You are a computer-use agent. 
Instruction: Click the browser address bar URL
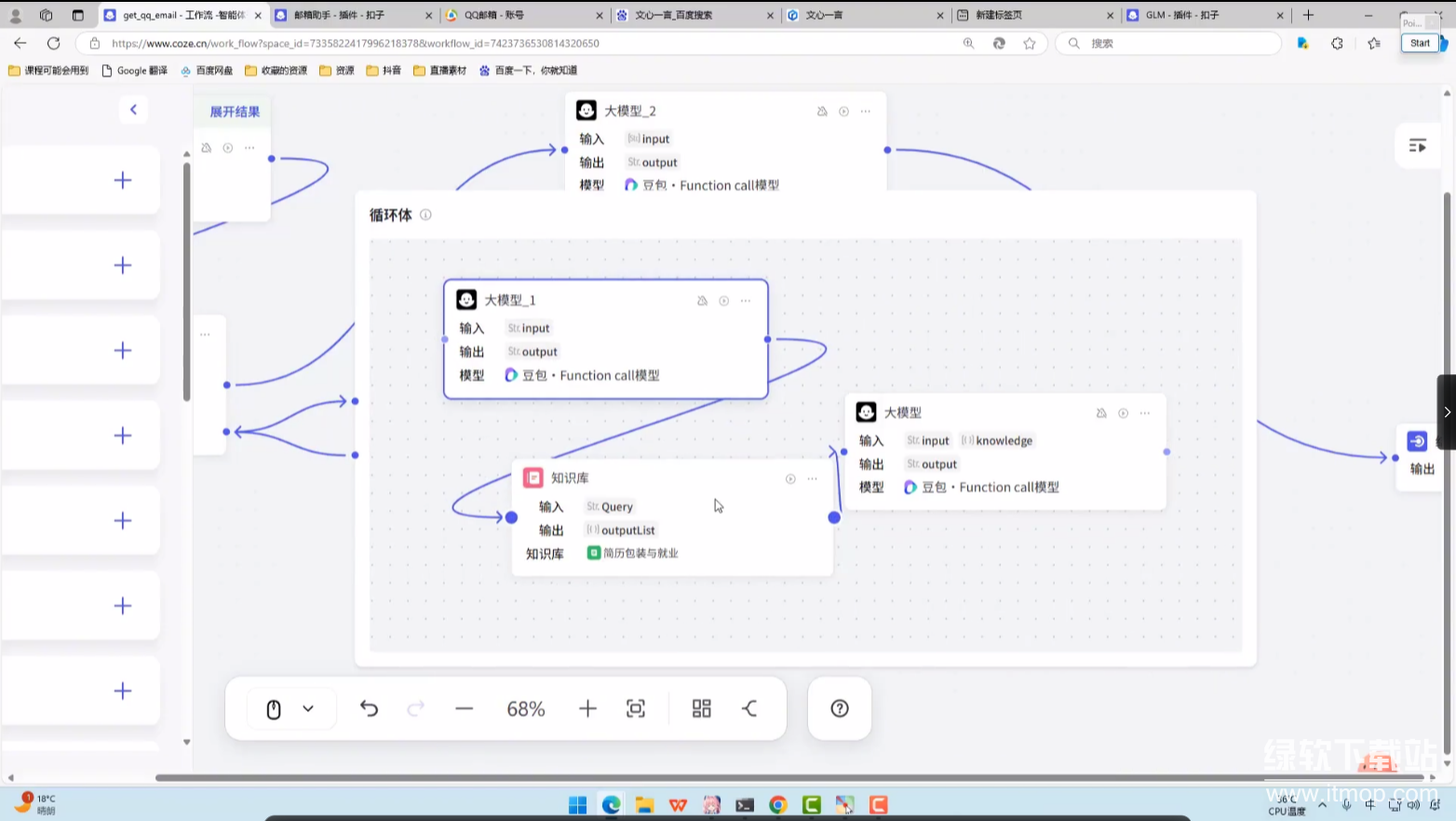pos(354,44)
